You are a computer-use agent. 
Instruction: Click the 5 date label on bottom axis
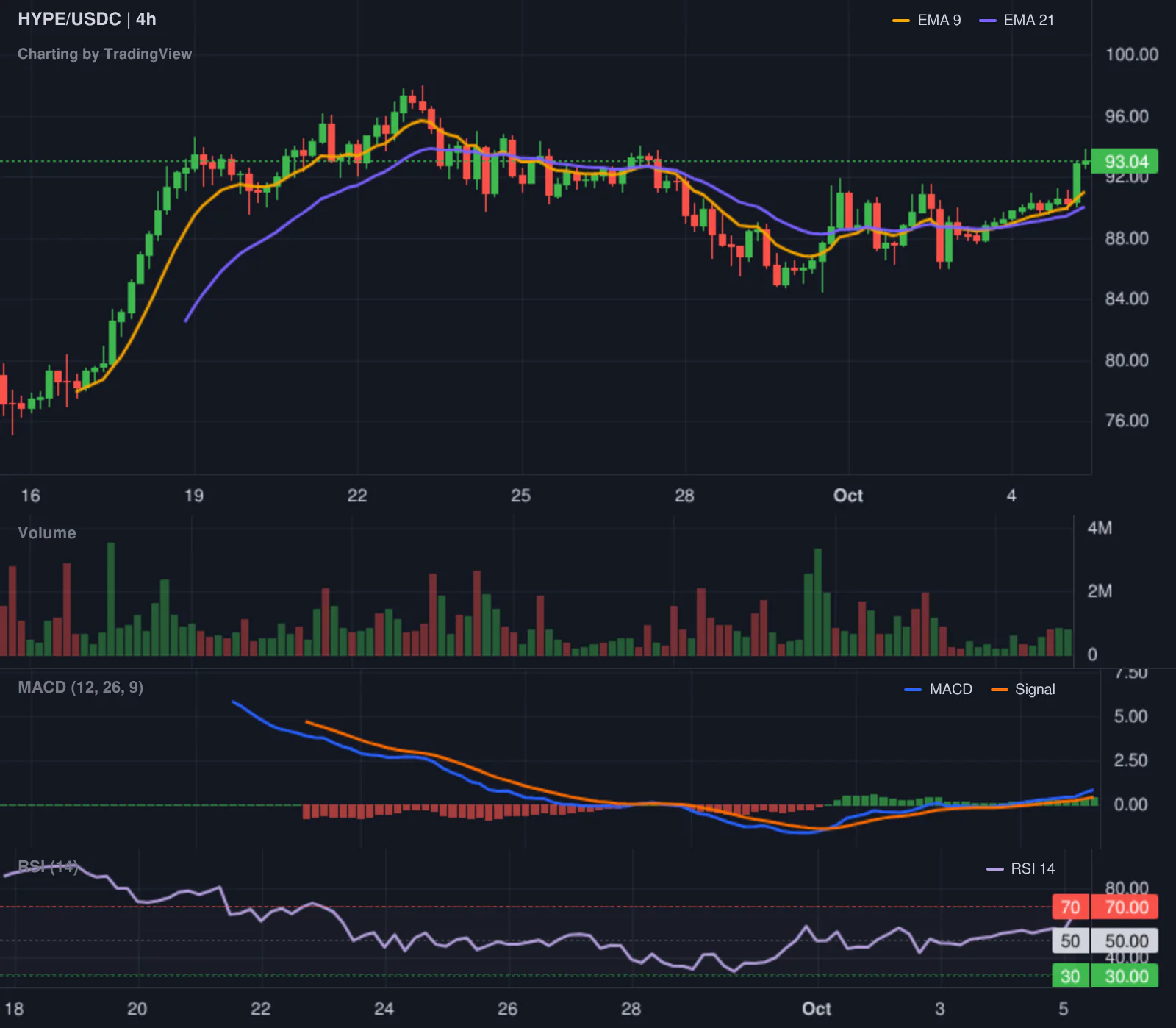pos(1063,1009)
